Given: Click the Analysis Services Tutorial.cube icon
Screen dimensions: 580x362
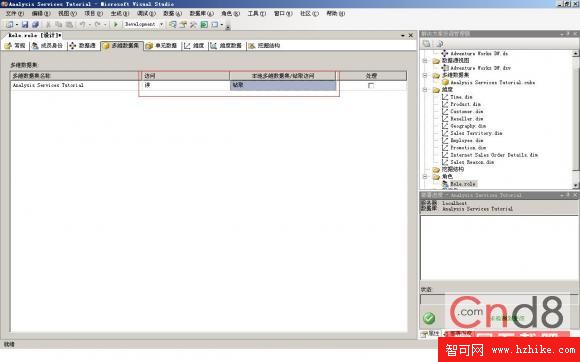Looking at the screenshot, I should point(445,82).
